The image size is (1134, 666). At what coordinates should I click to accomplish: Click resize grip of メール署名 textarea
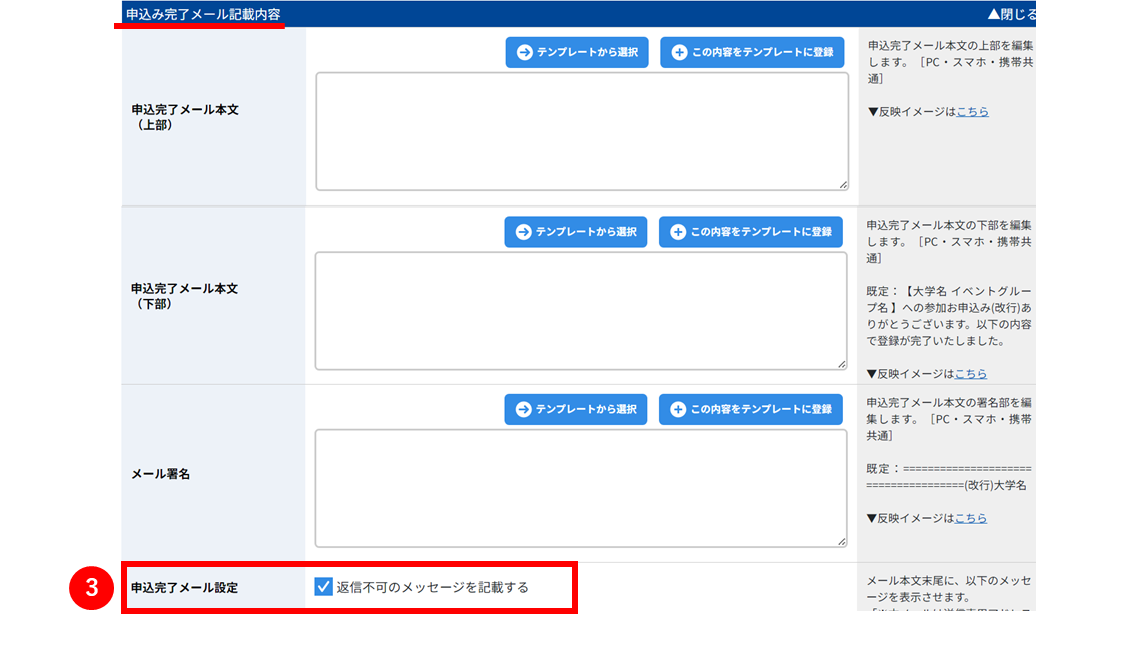tap(842, 542)
